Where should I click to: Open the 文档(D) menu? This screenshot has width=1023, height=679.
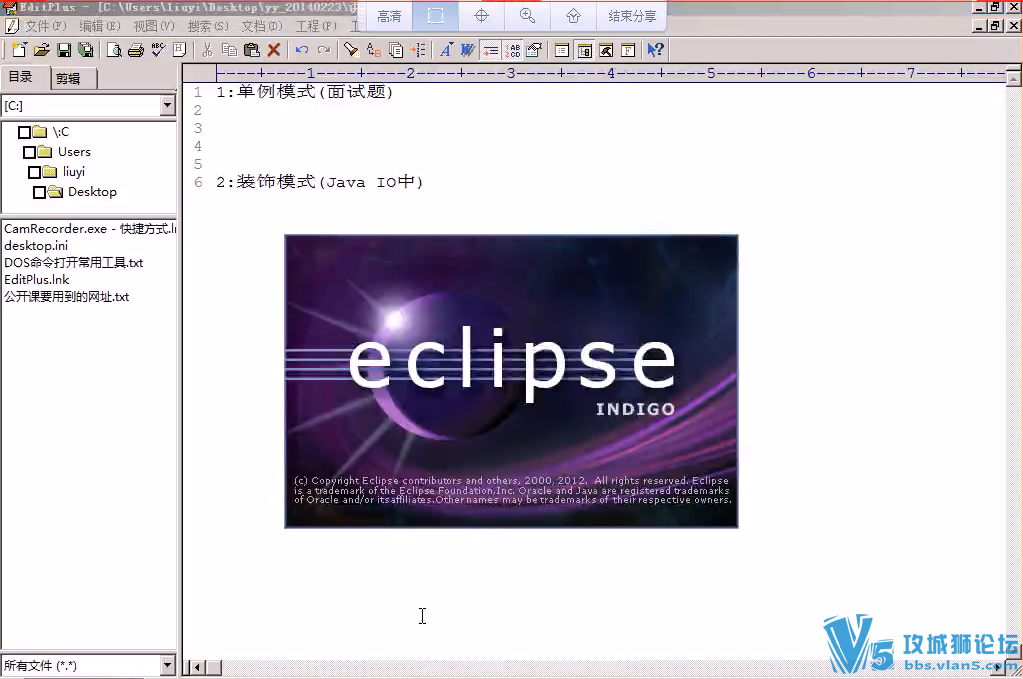[262, 26]
